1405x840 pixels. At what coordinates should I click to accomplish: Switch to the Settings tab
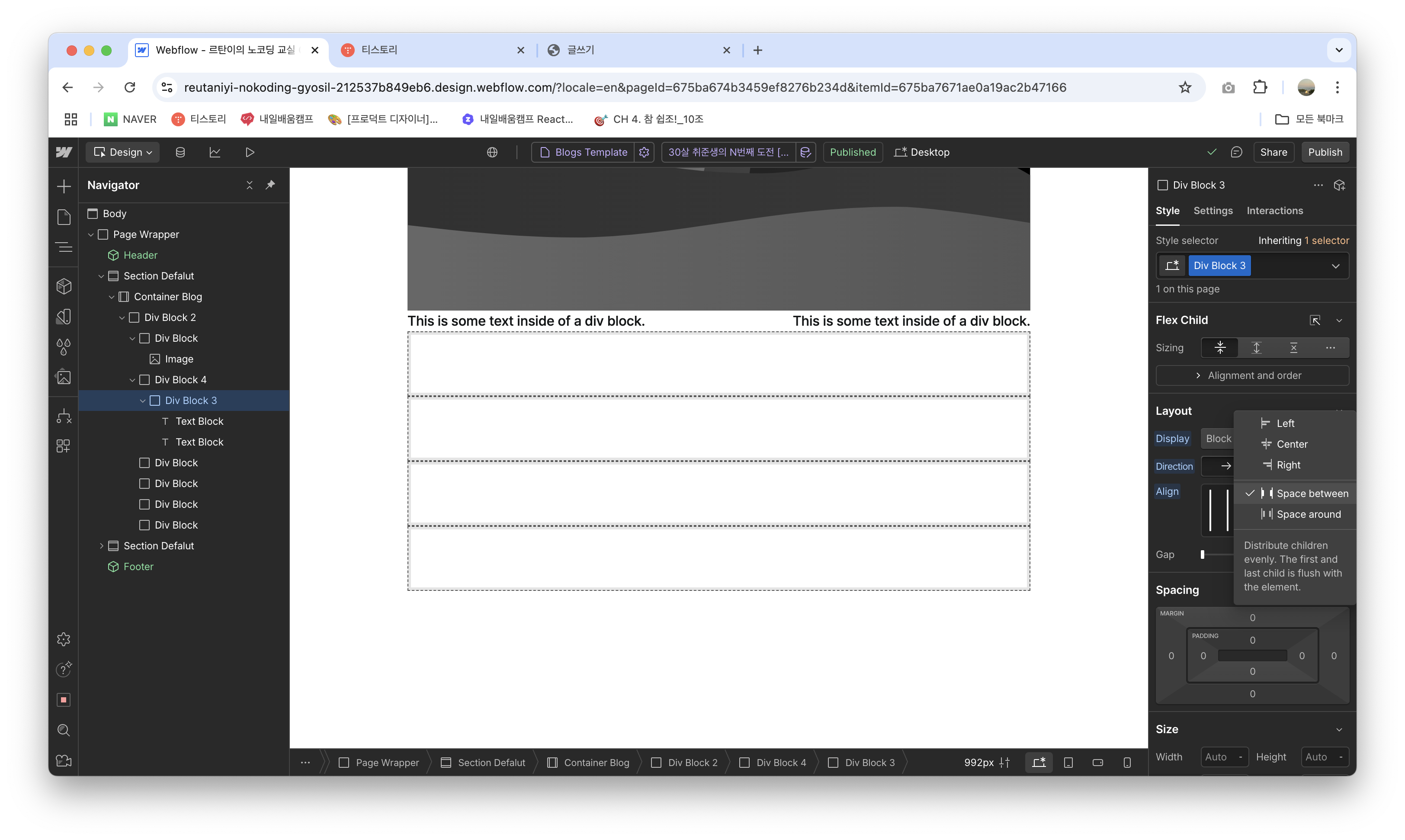1213,211
